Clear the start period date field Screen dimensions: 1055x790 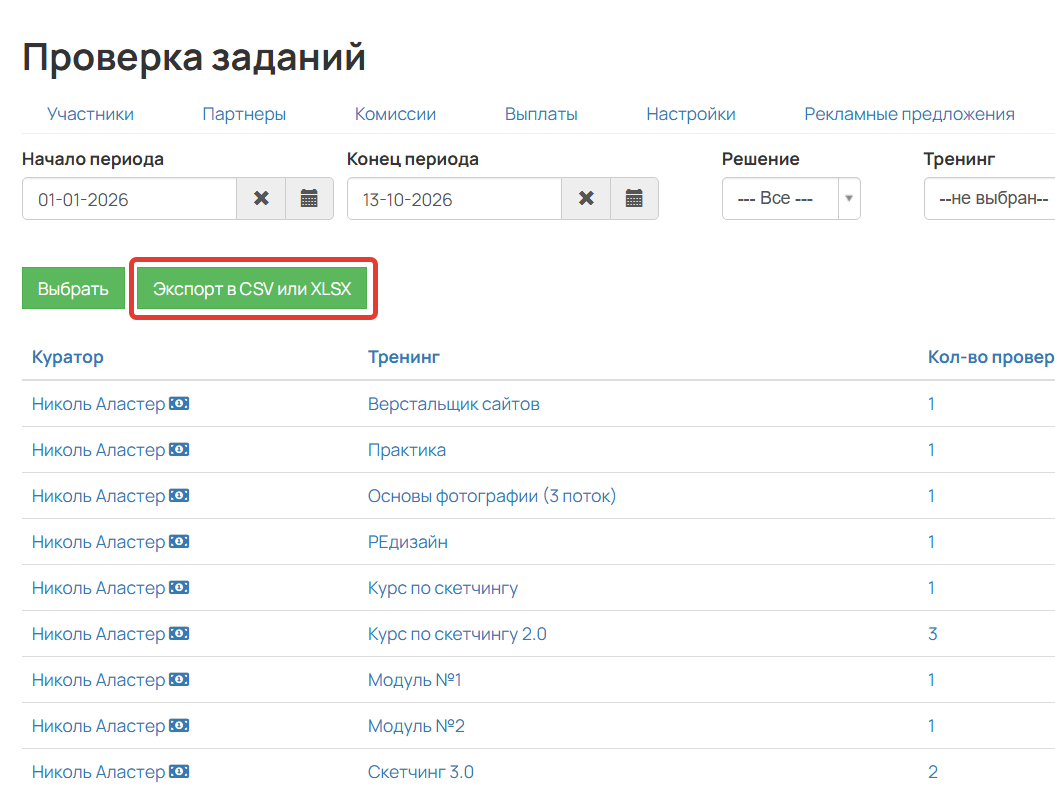(261, 199)
